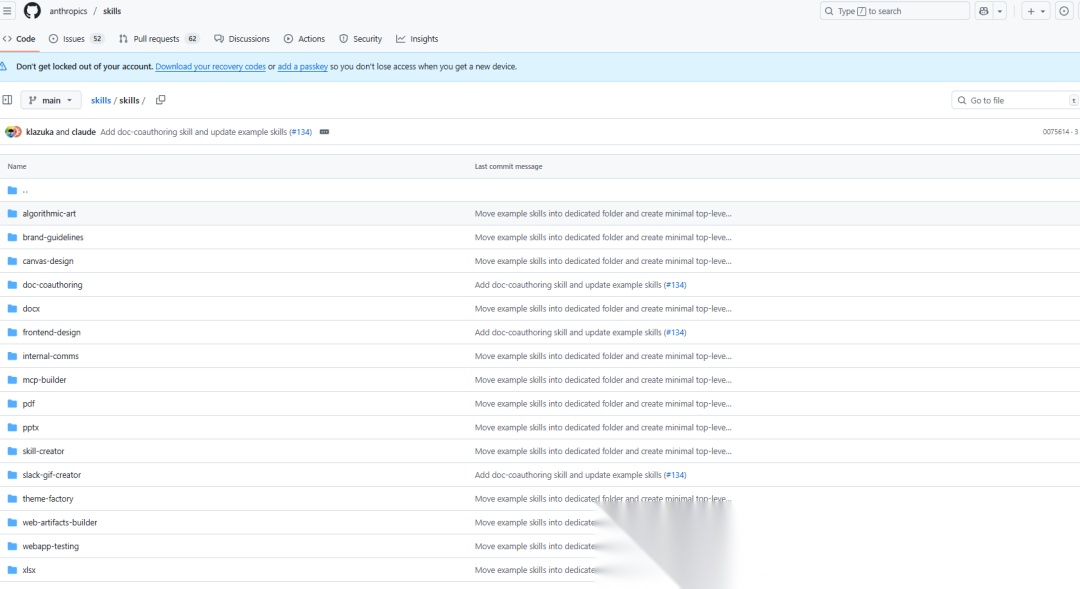The width and height of the screenshot is (1080, 589).
Task: Open the 0075614 commit hash
Action: click(x=1055, y=132)
